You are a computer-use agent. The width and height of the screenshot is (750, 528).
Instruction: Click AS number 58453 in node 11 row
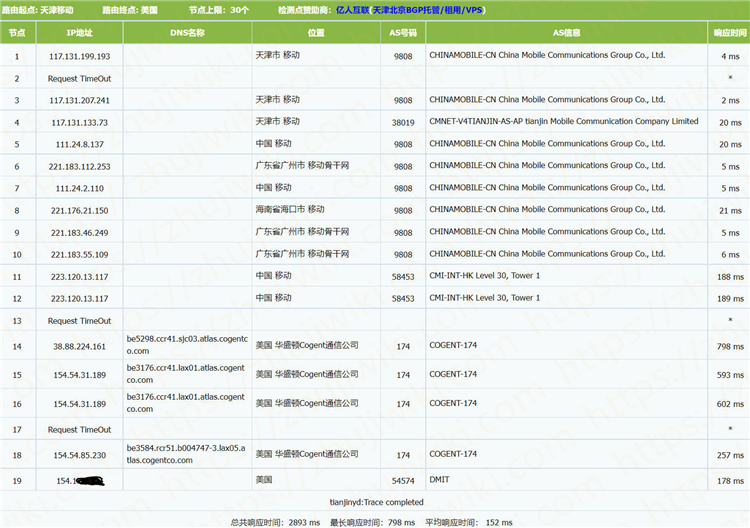403,277
